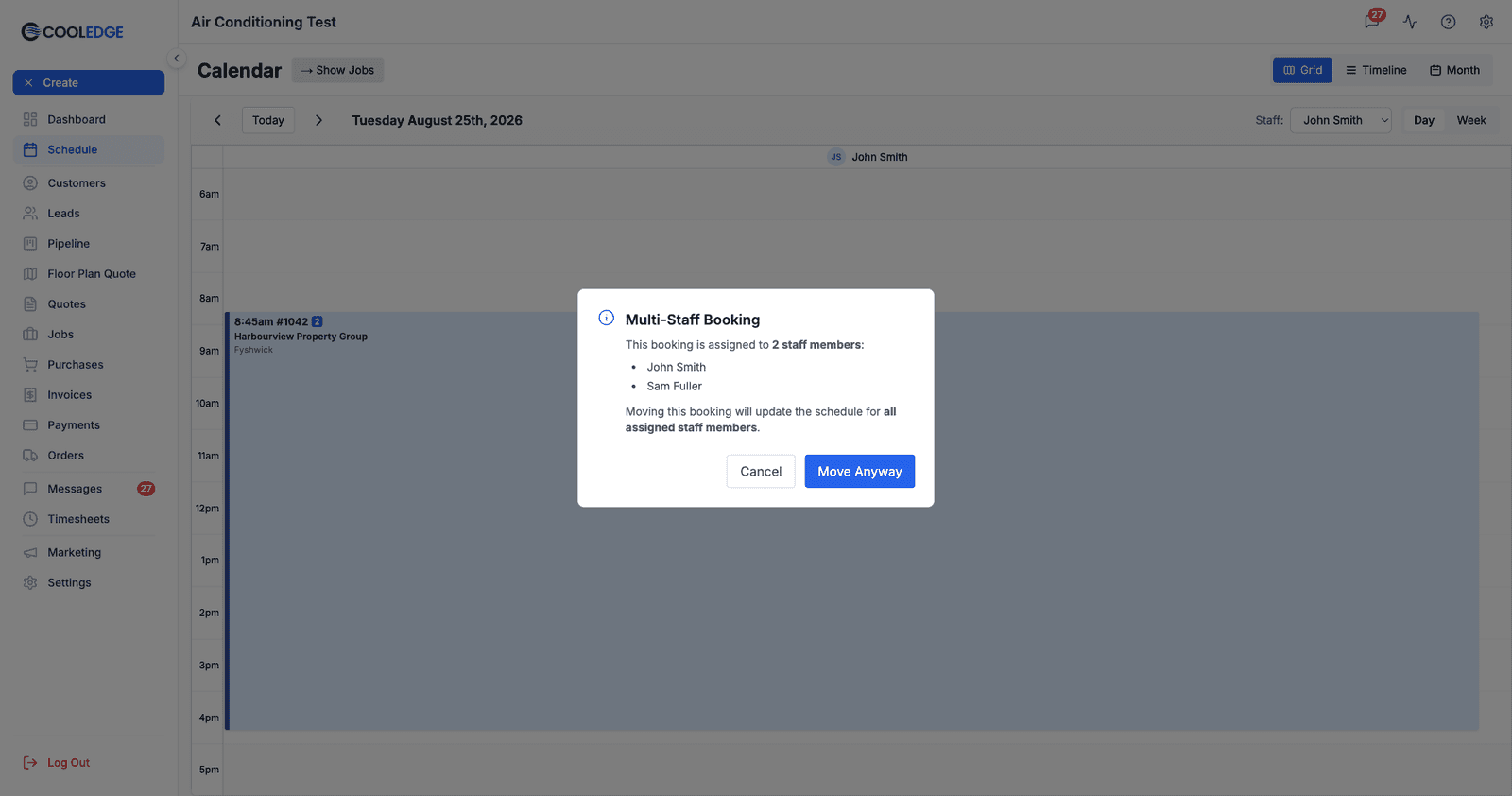1512x796 pixels.
Task: Open Leads in the sidebar
Action: [x=89, y=213]
